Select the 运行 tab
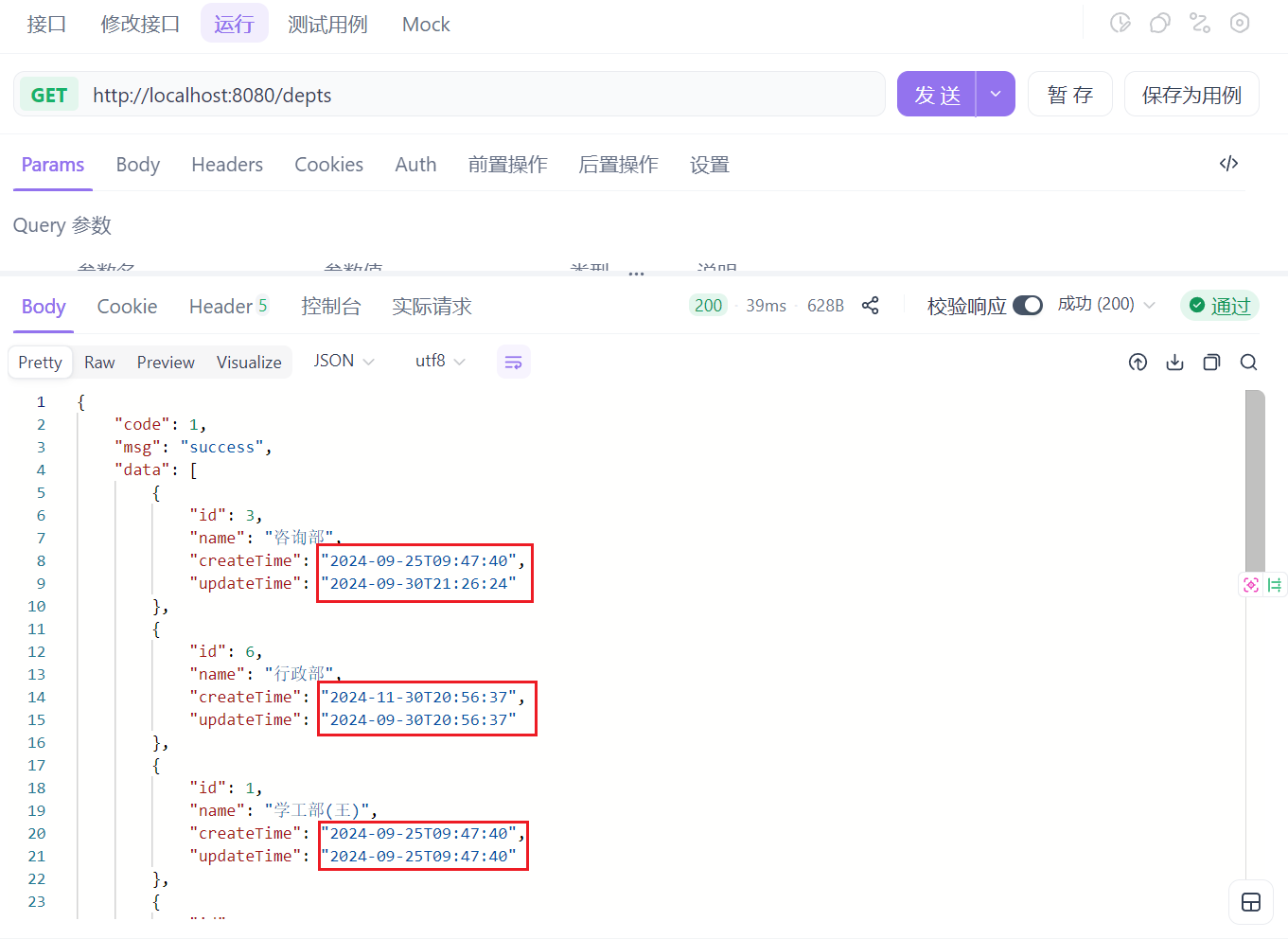This screenshot has height=939, width=1288. click(x=234, y=24)
